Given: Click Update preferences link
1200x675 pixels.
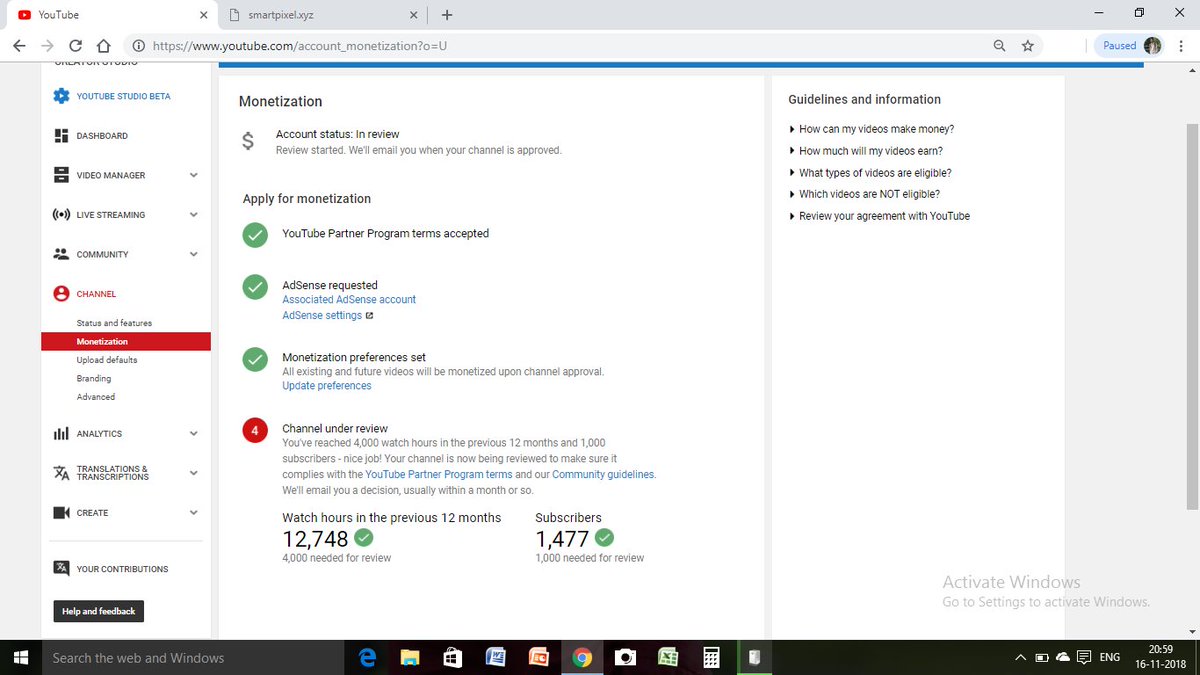Looking at the screenshot, I should (327, 386).
